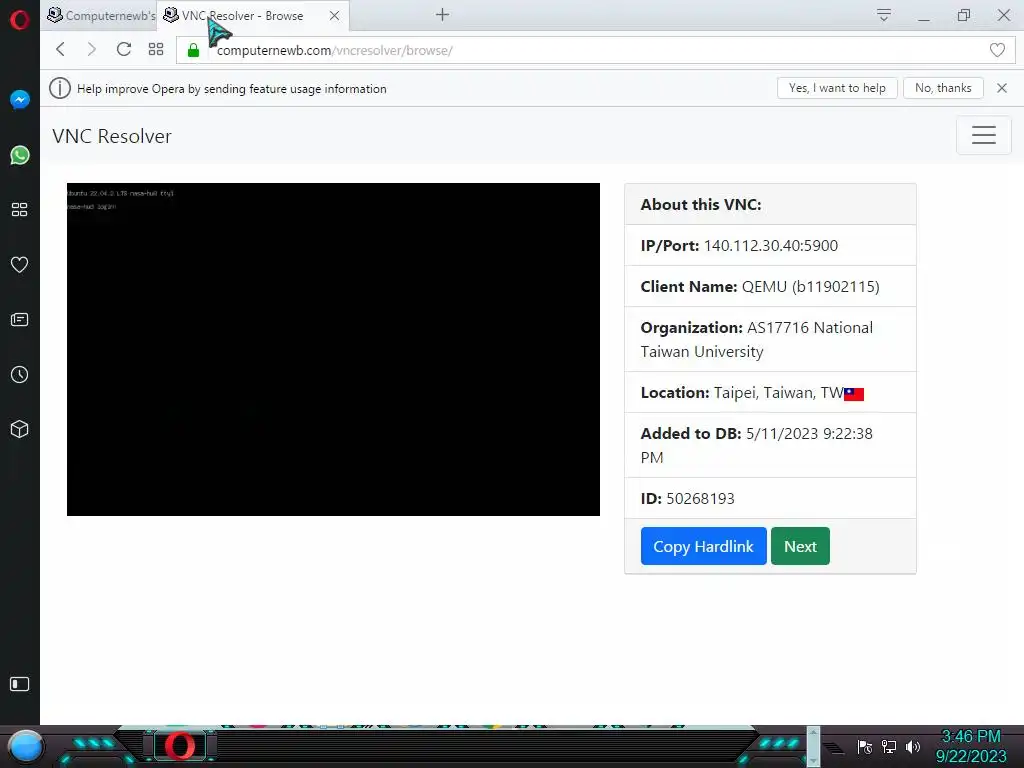This screenshot has height=768, width=1024.
Task: Dismiss the Opera help banner
Action: 1002,88
